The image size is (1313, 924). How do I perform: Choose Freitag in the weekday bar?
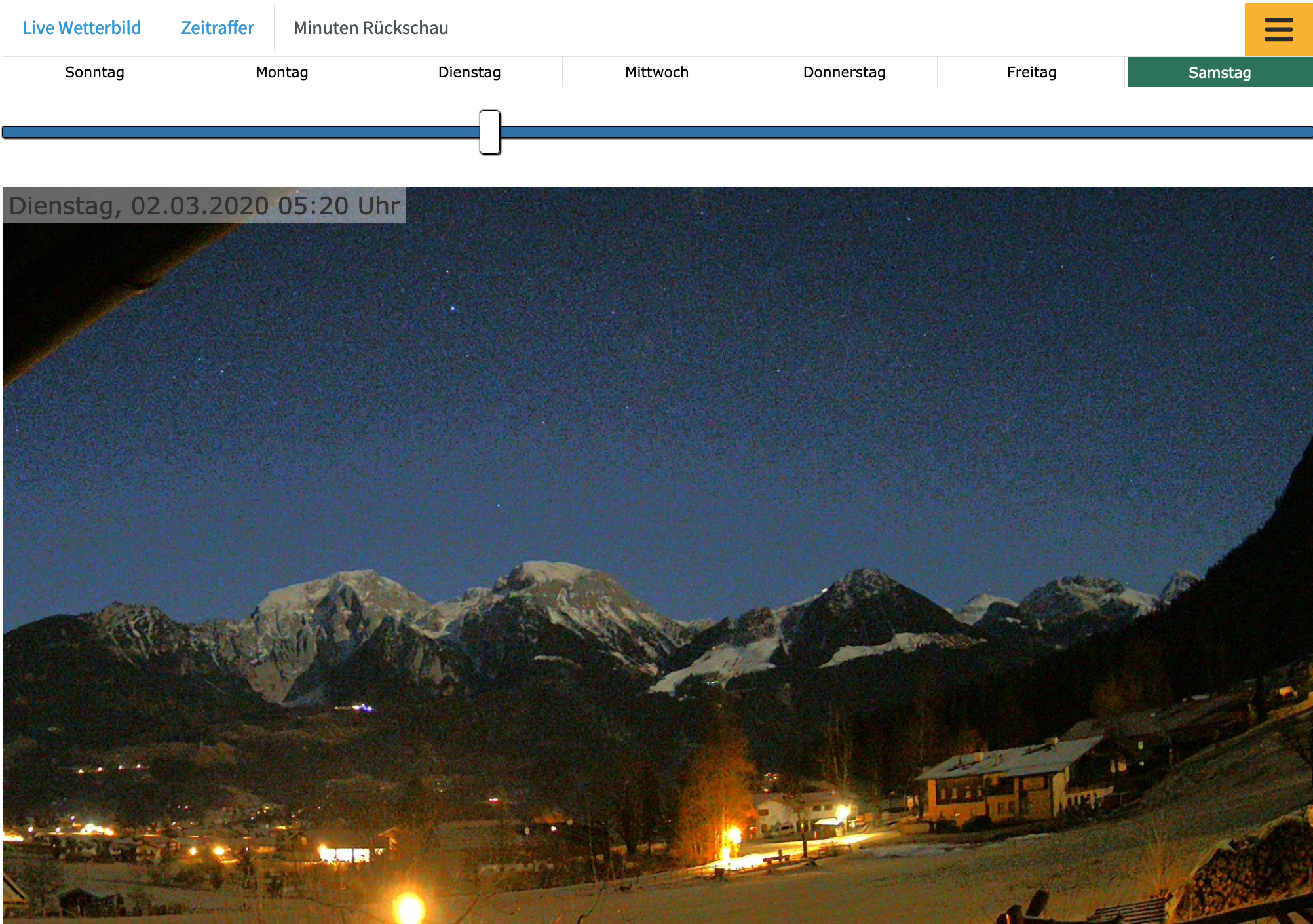click(1031, 72)
